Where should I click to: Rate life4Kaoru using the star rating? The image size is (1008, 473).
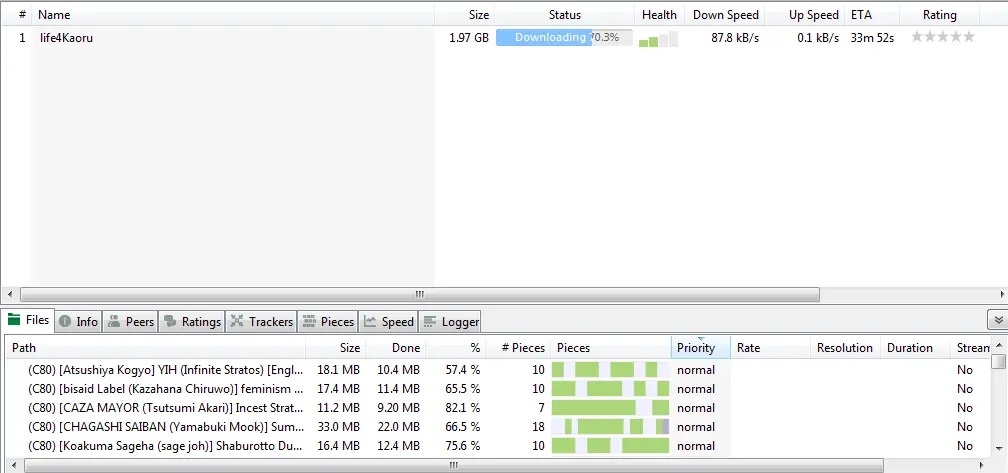pyautogui.click(x=943, y=37)
